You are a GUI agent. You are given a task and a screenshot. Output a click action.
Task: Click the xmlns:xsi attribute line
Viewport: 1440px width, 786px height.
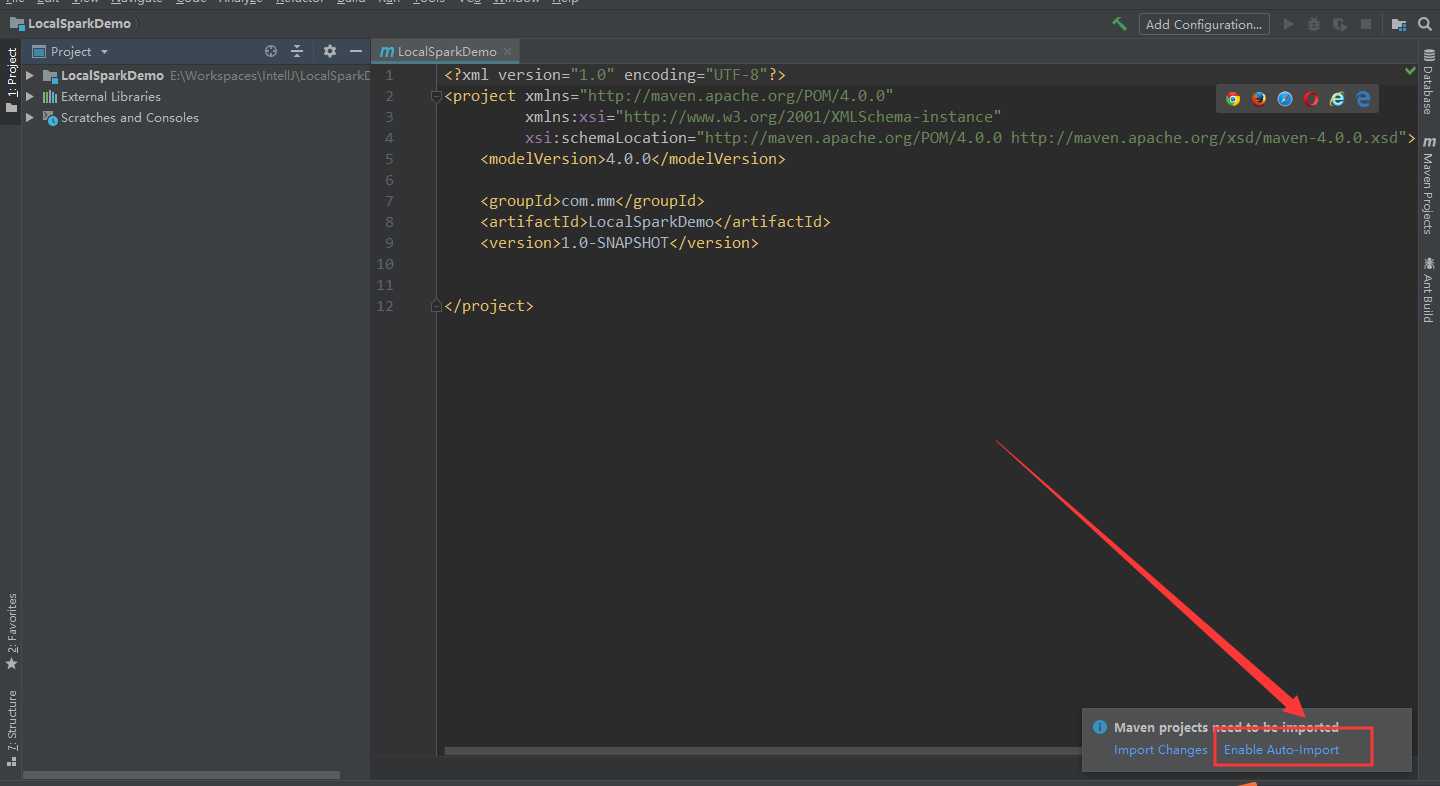coord(763,117)
